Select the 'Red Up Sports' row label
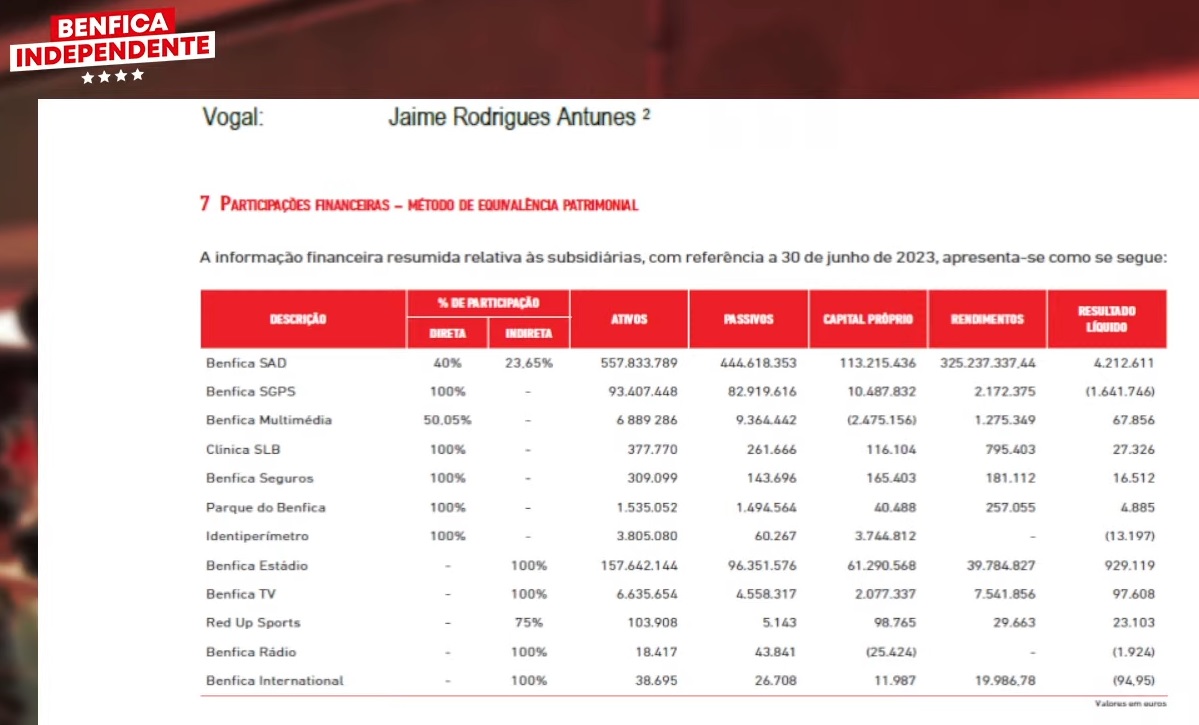Viewport: 1199px width, 725px height. [252, 623]
